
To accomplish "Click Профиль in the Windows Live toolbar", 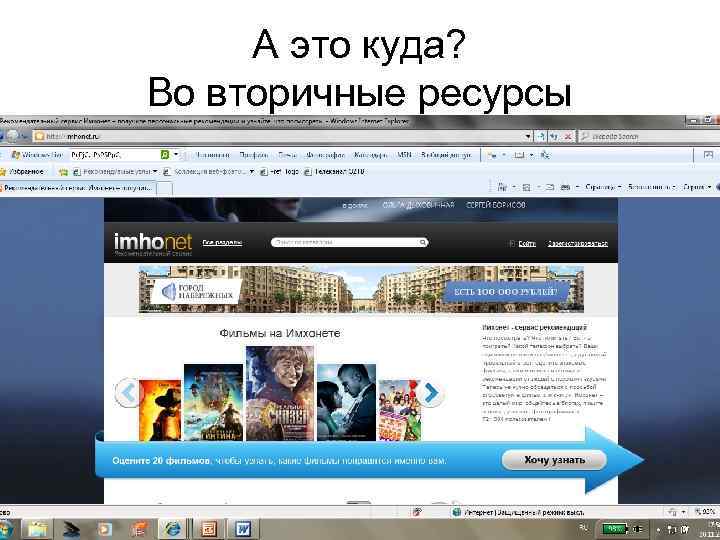I will [x=253, y=155].
